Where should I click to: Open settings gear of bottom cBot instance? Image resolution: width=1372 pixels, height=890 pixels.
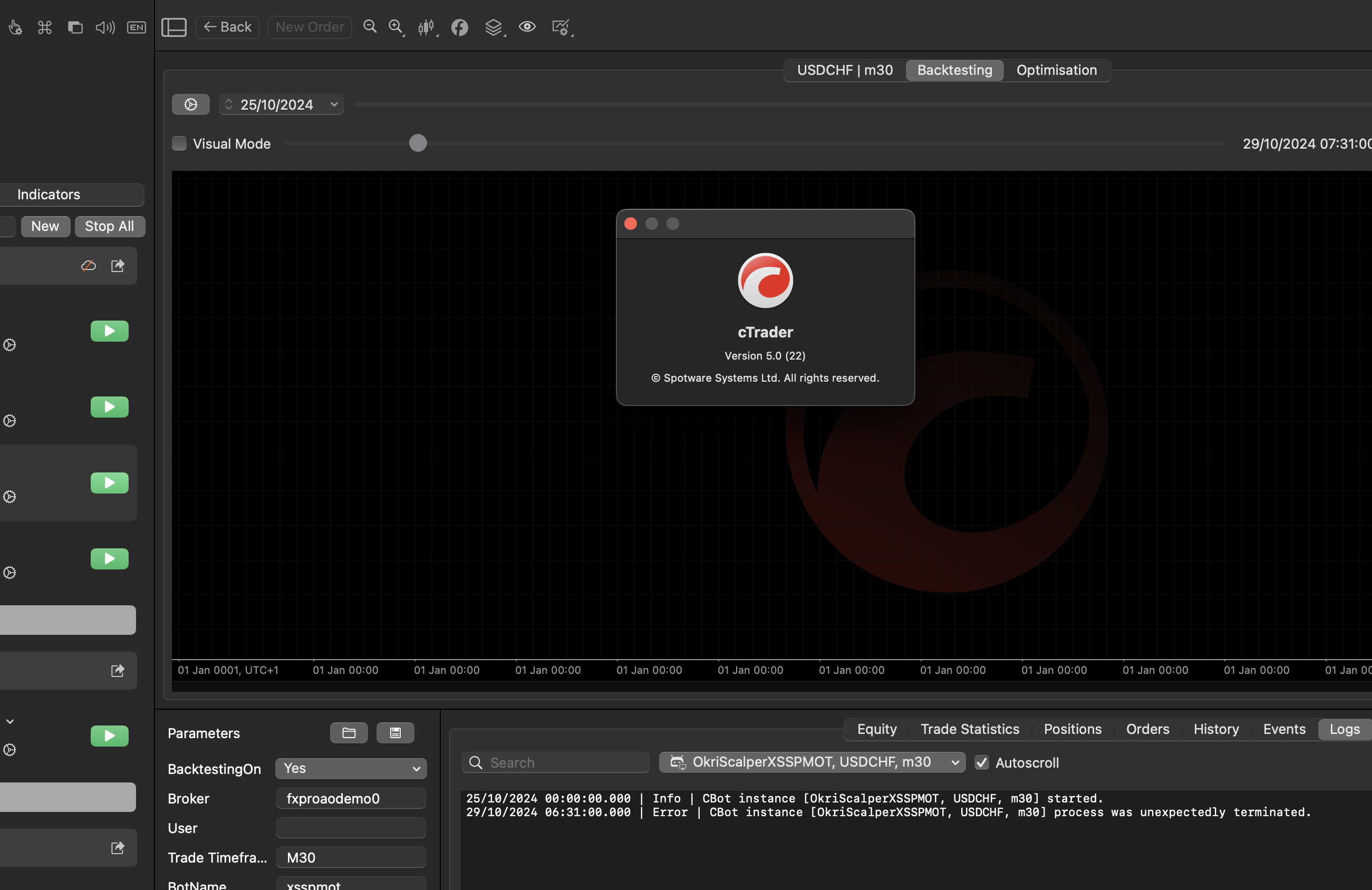pos(9,749)
